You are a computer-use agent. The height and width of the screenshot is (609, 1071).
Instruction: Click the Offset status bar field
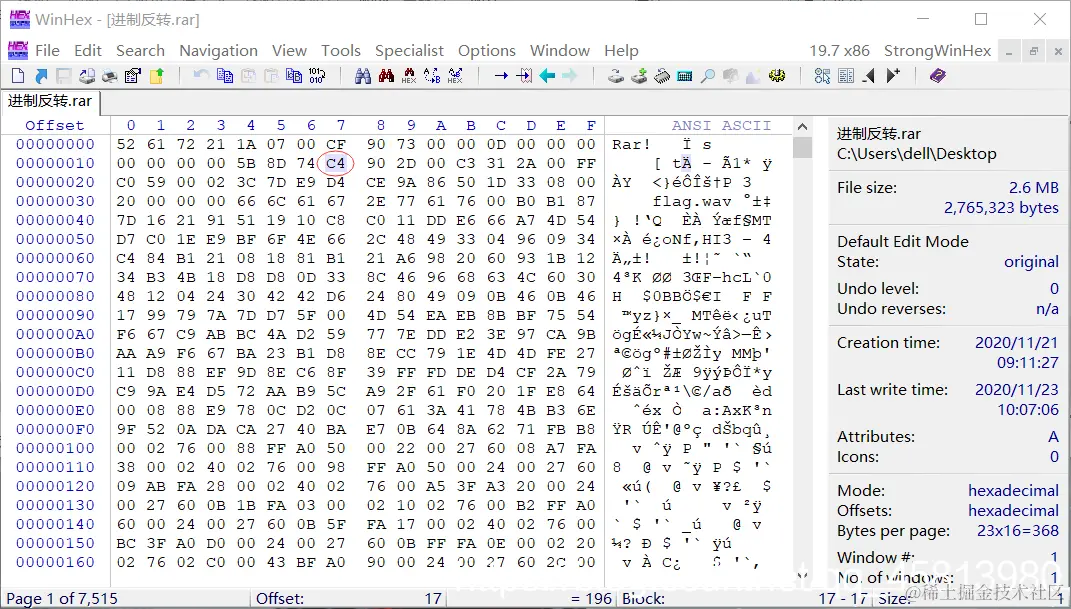pos(348,599)
